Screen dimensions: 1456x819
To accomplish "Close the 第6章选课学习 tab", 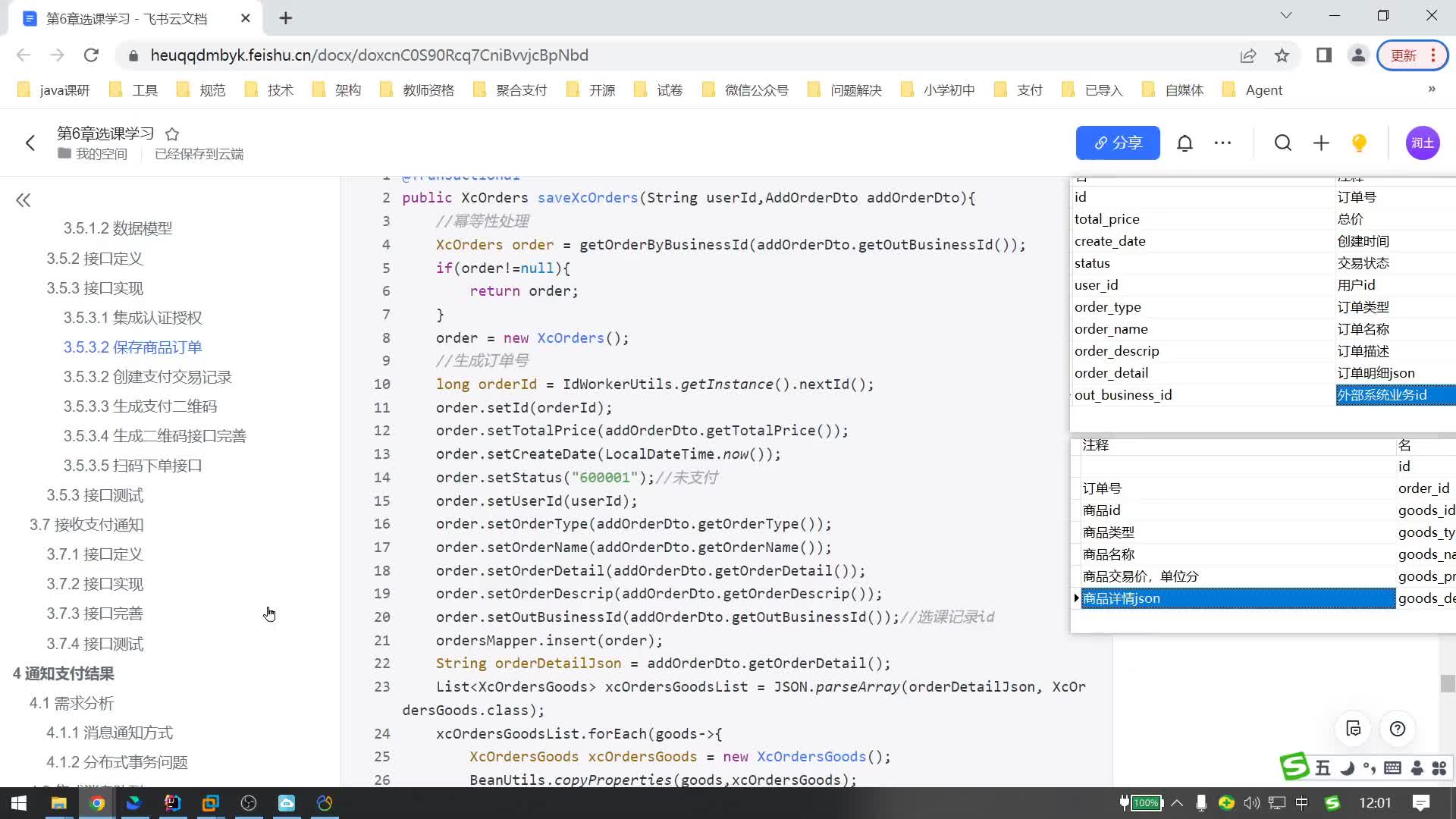I will pyautogui.click(x=245, y=18).
